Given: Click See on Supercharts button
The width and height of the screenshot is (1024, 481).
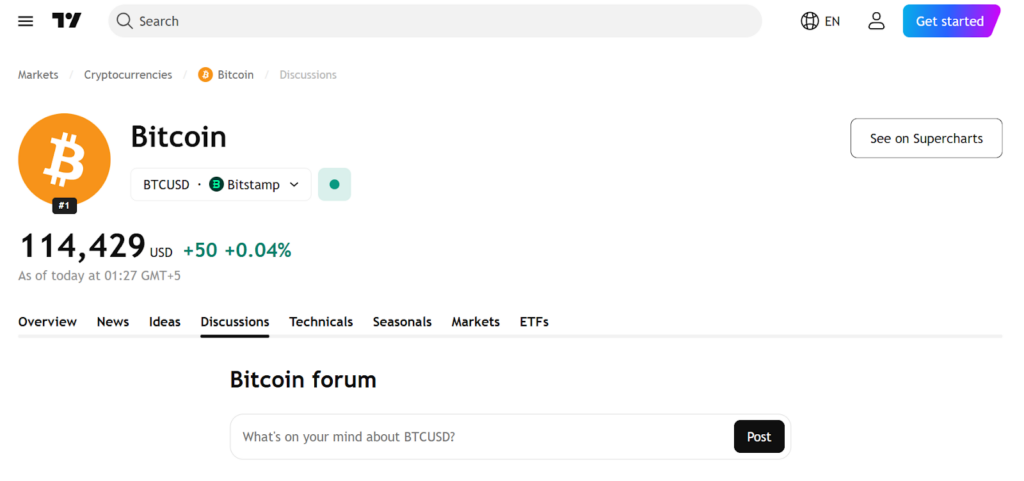Looking at the screenshot, I should point(926,138).
